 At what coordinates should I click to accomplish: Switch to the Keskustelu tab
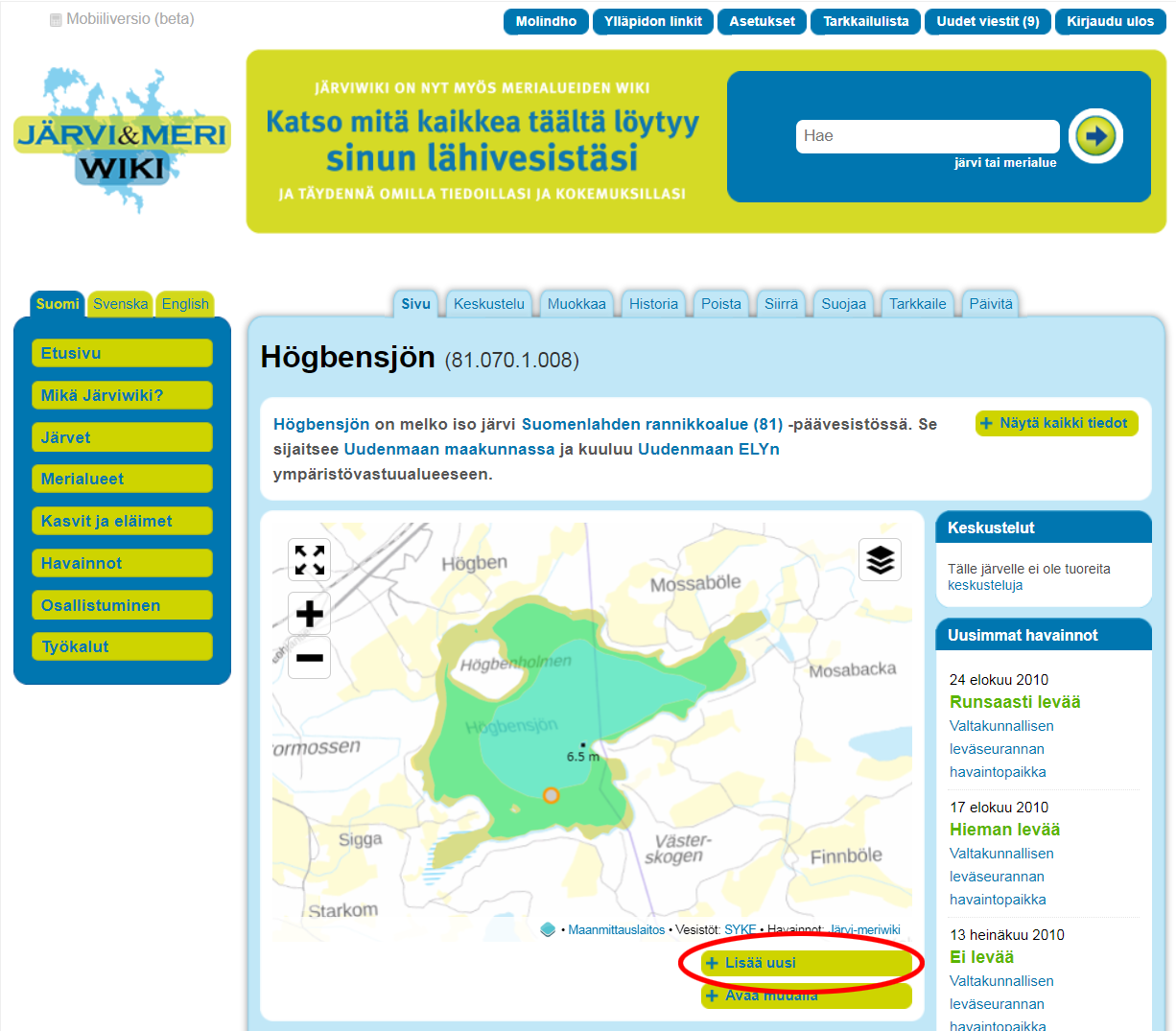point(488,304)
